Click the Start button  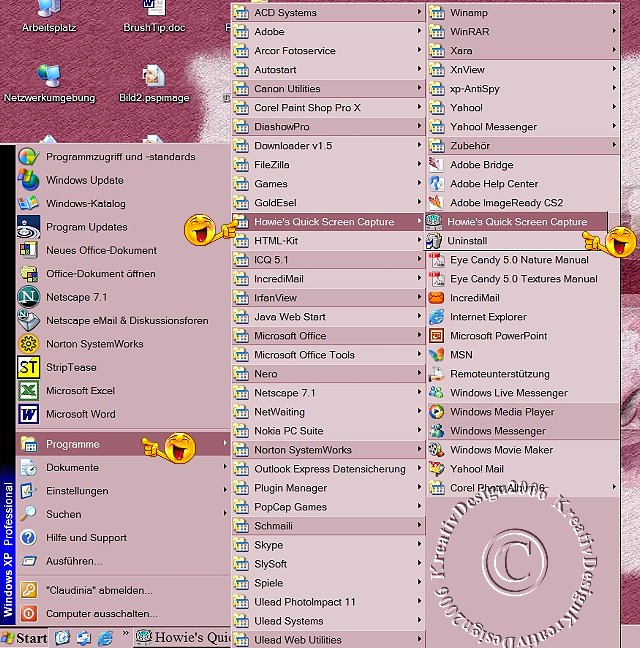coord(24,638)
